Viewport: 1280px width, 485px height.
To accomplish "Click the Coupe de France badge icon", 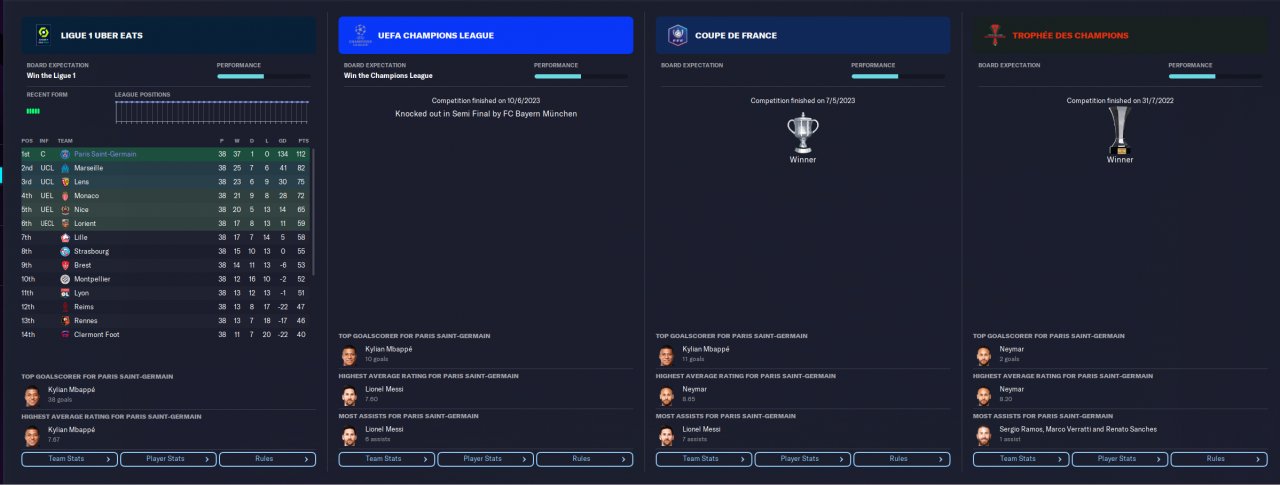I will coord(678,35).
